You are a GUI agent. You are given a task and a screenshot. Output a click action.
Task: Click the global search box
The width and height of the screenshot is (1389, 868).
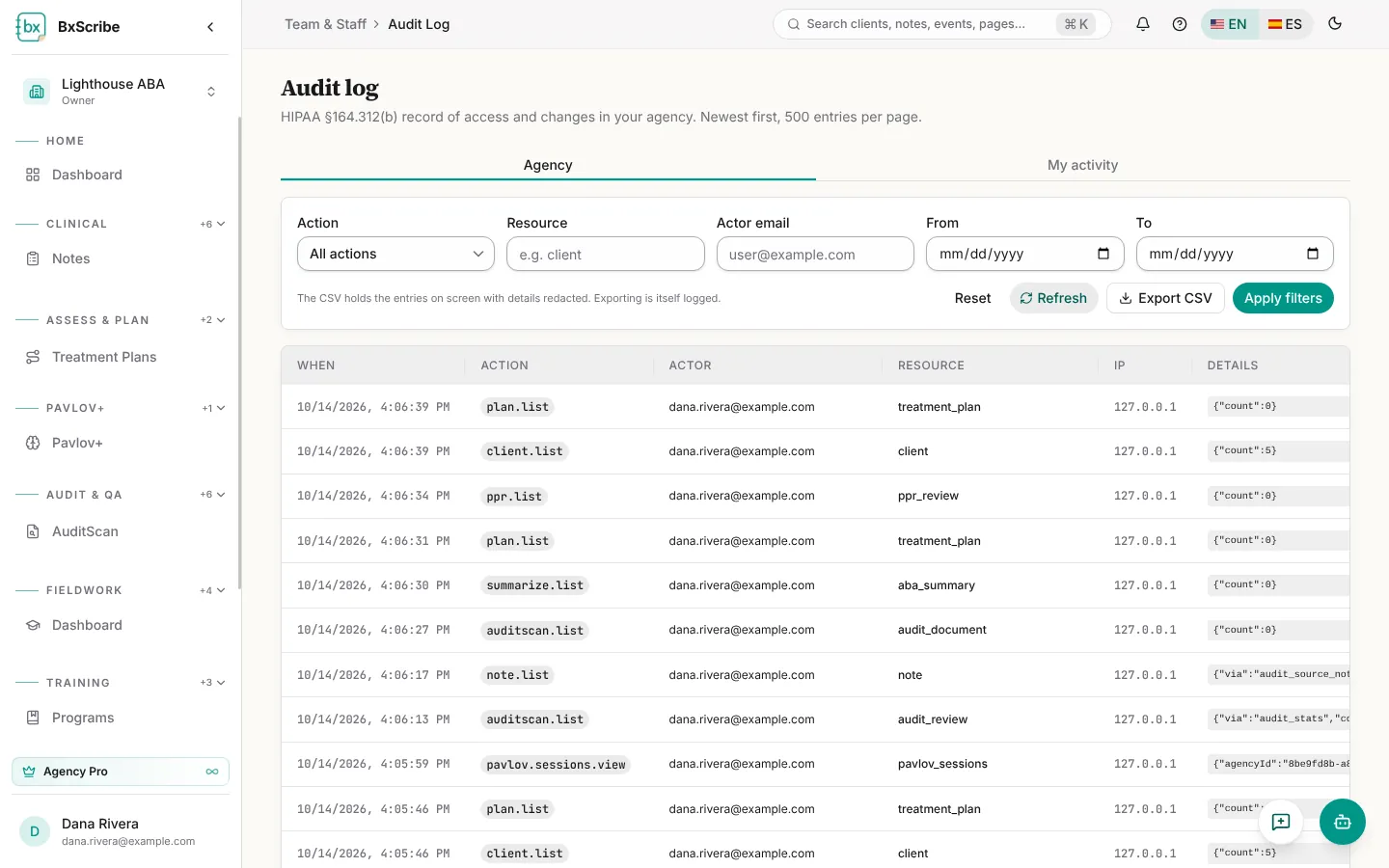[x=941, y=24]
